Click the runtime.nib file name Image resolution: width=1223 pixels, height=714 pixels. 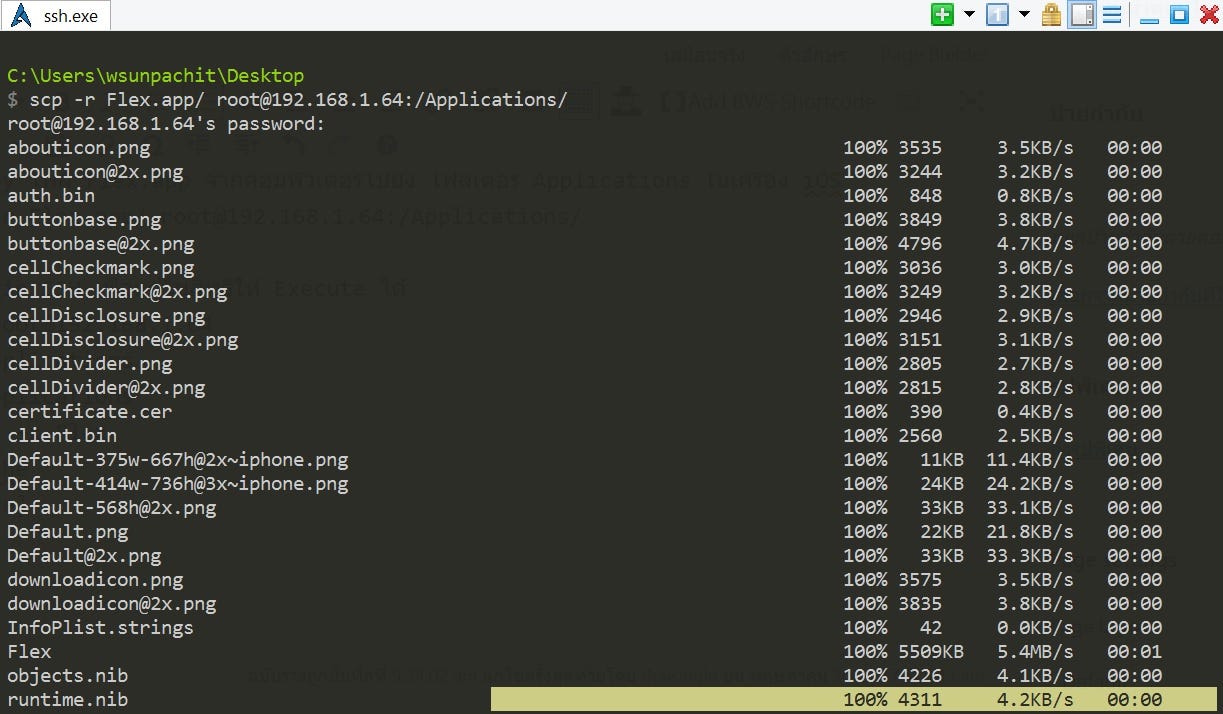click(68, 700)
